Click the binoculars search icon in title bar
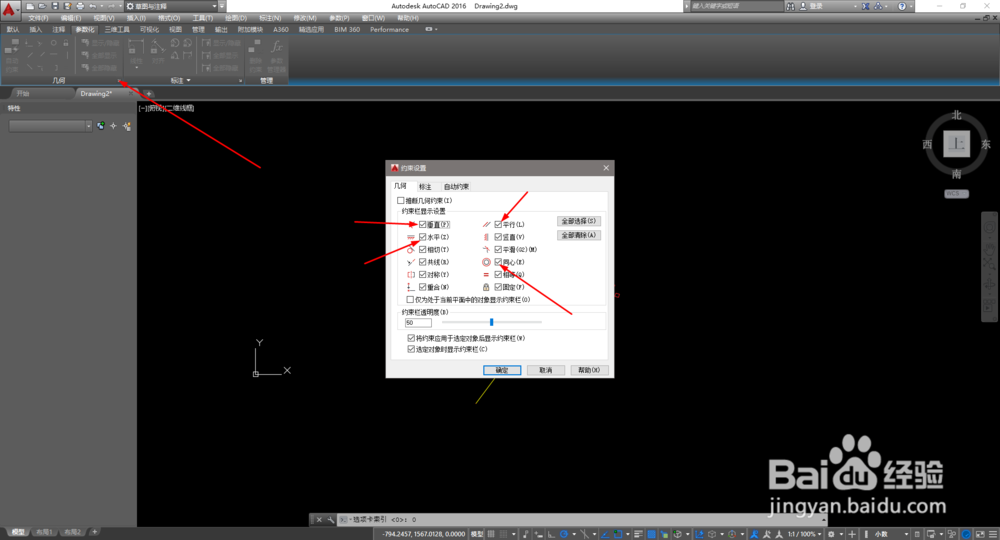The image size is (1000, 540). 791,6
